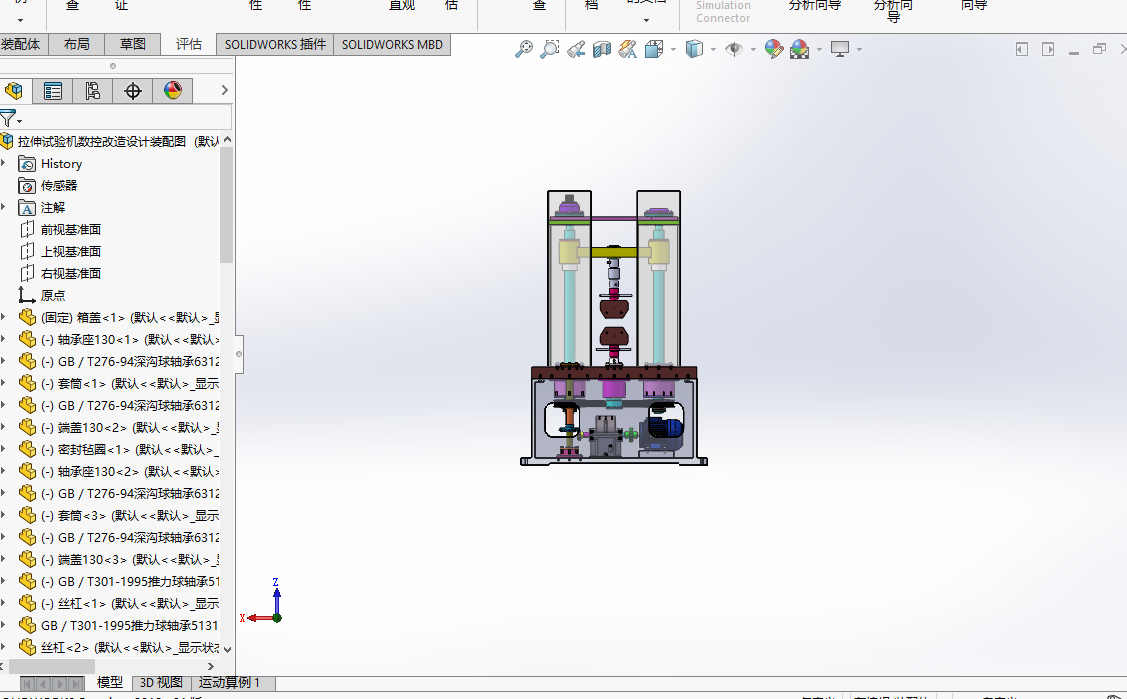Expand the (固定) 箱盖<1> component
The height and width of the screenshot is (699, 1127).
(4, 318)
